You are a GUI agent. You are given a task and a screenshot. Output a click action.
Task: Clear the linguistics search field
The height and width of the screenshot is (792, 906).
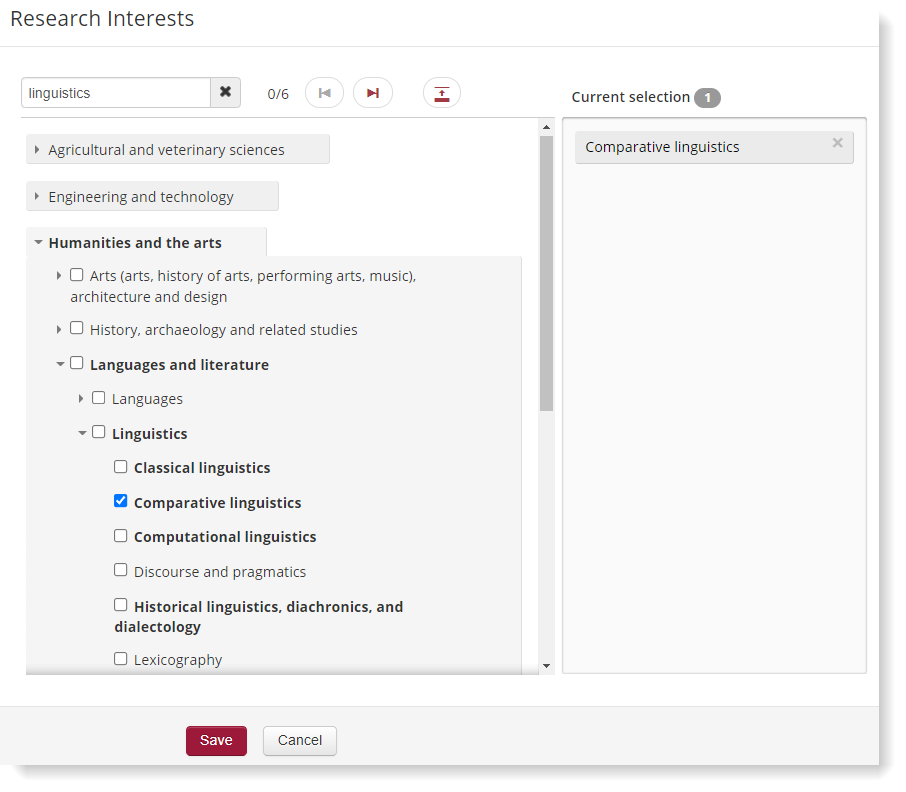[225, 93]
